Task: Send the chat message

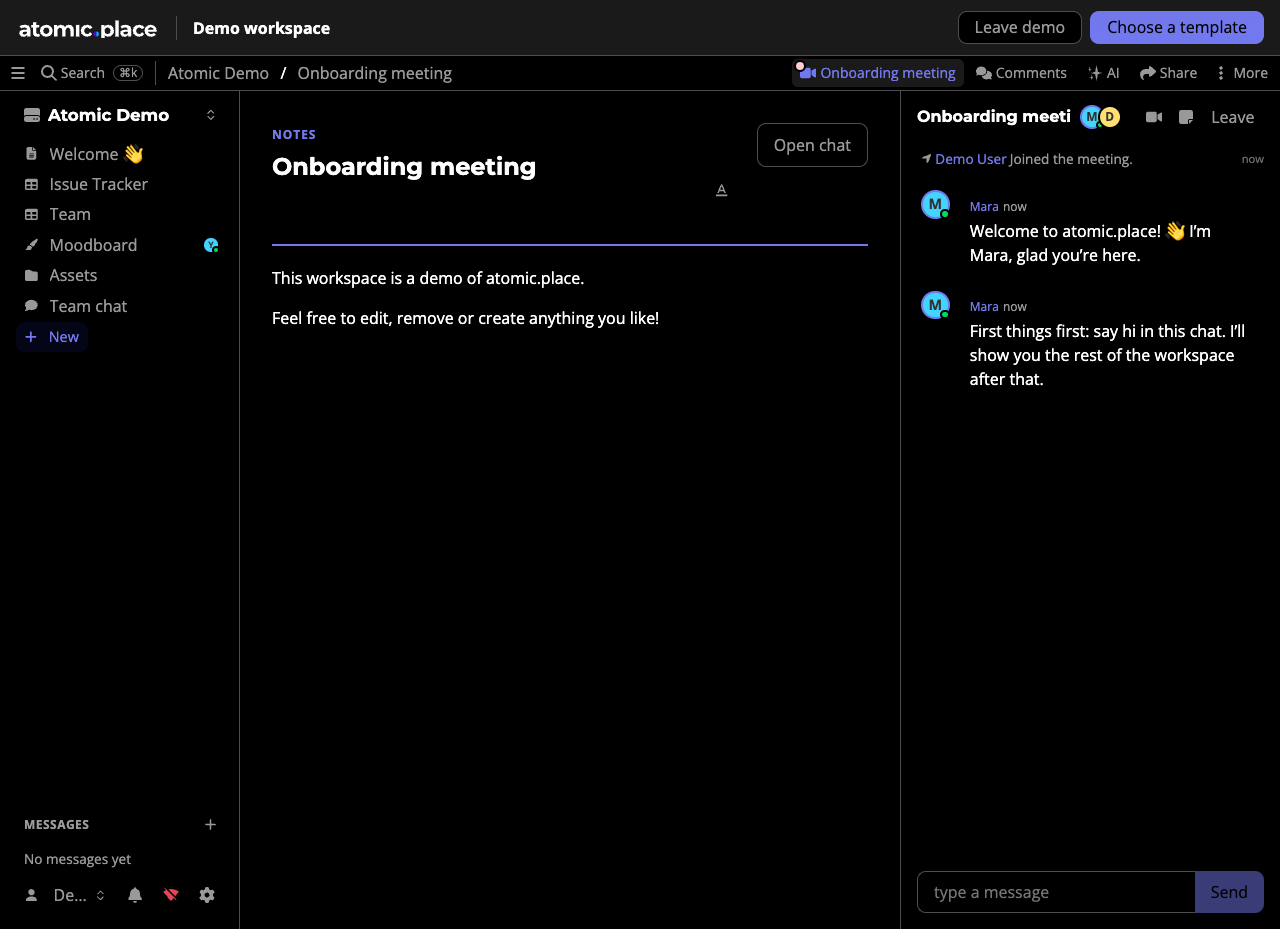Action: 1229,892
